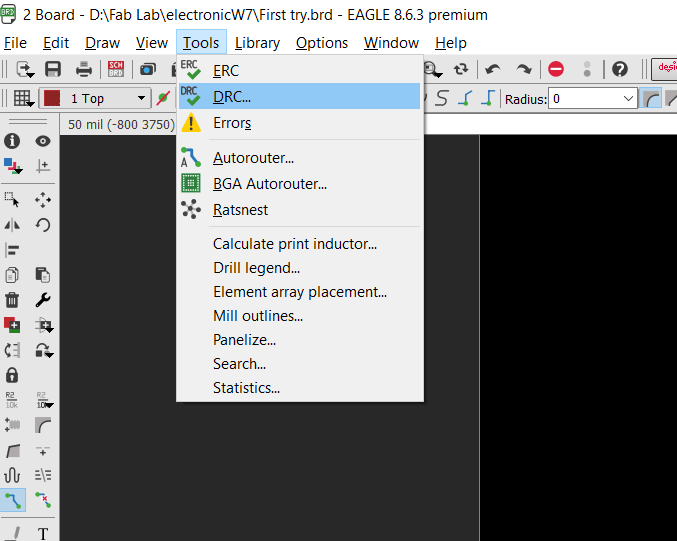This screenshot has height=541, width=677.
Task: Select the Line drawing tool
Action: pyautogui.click(x=12, y=534)
